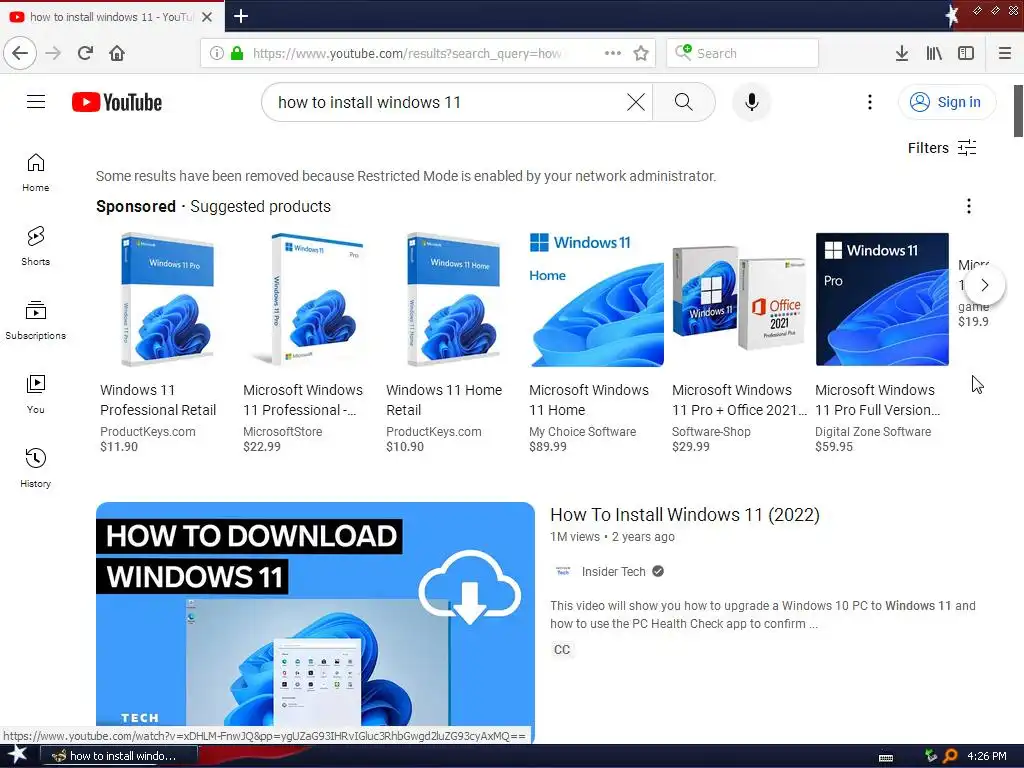The height and width of the screenshot is (768, 1024).
Task: Open the downloads arrow icon
Action: click(902, 53)
